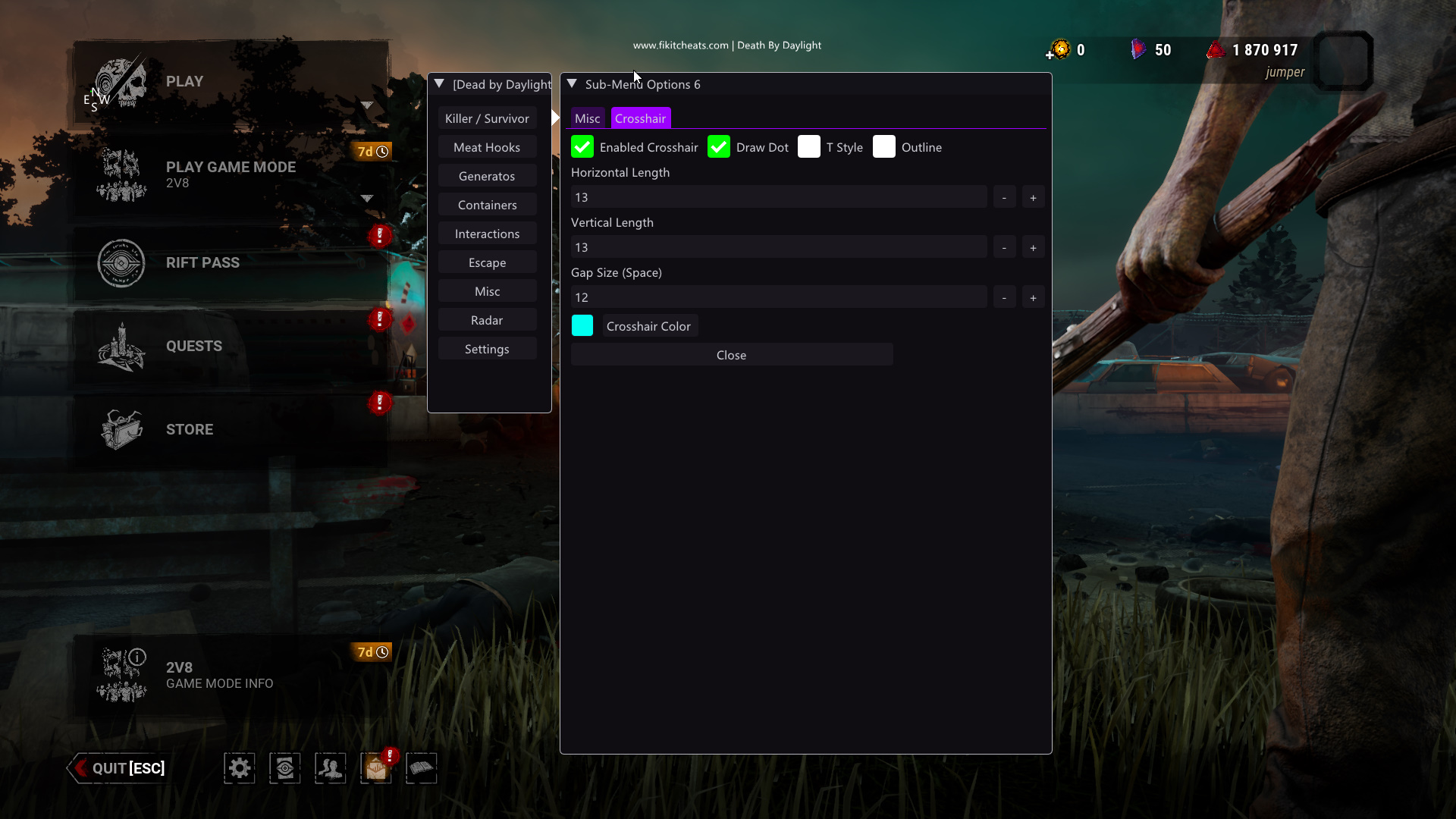Click the open book icon

[x=422, y=768]
